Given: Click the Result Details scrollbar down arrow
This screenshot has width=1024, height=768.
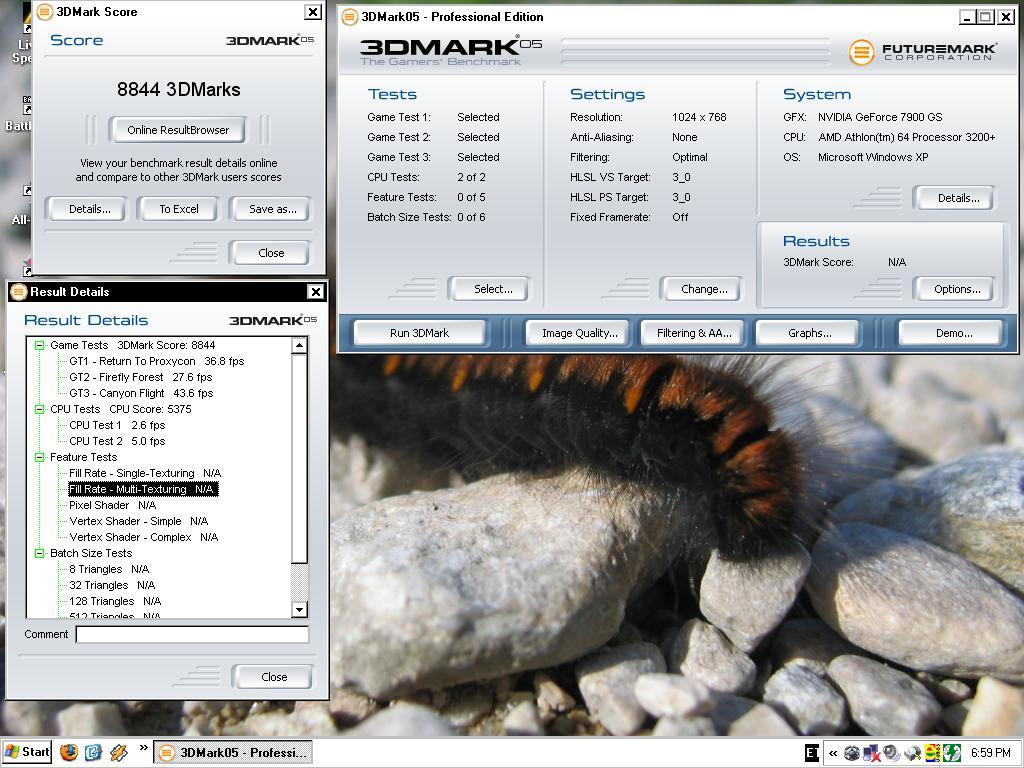Looking at the screenshot, I should [299, 609].
